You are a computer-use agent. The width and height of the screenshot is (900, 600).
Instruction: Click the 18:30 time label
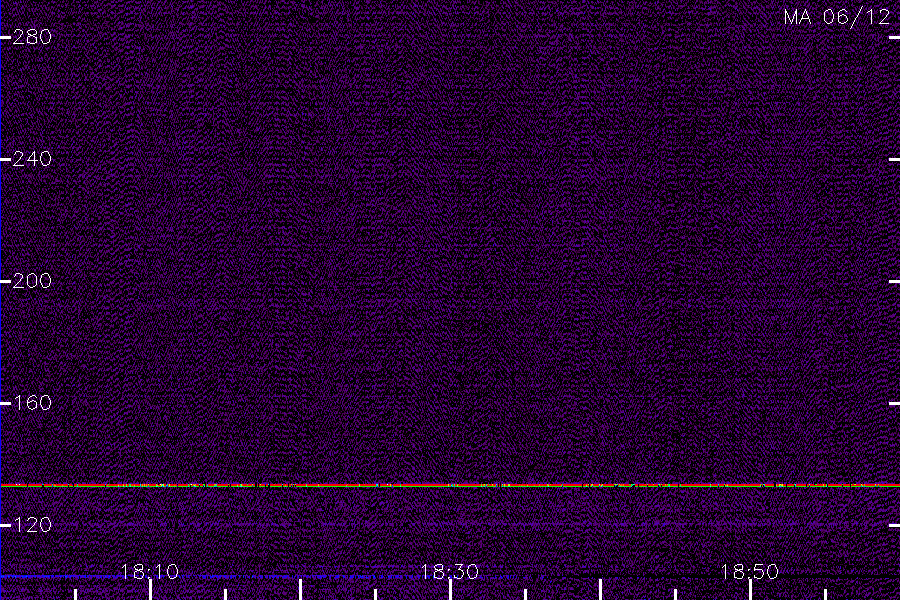click(x=449, y=572)
